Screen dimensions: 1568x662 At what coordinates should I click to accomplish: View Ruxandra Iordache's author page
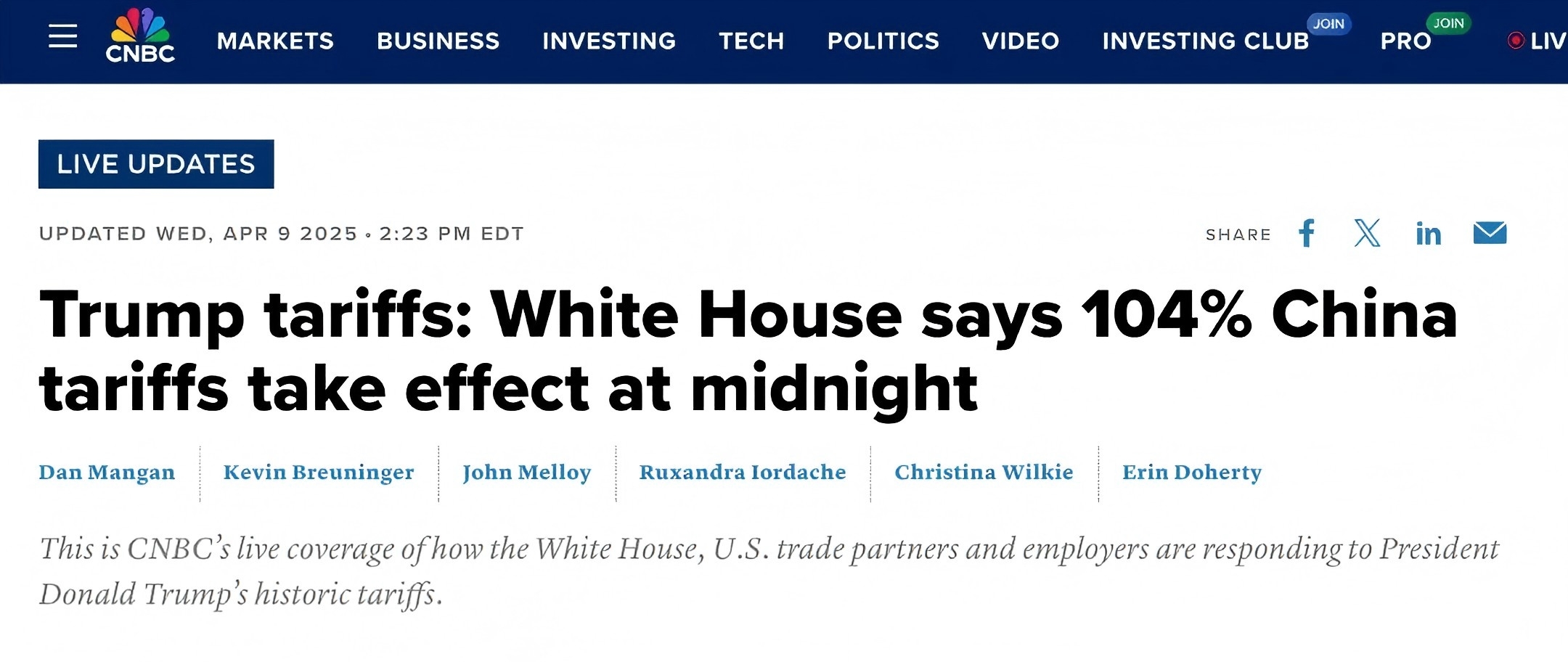click(x=743, y=472)
